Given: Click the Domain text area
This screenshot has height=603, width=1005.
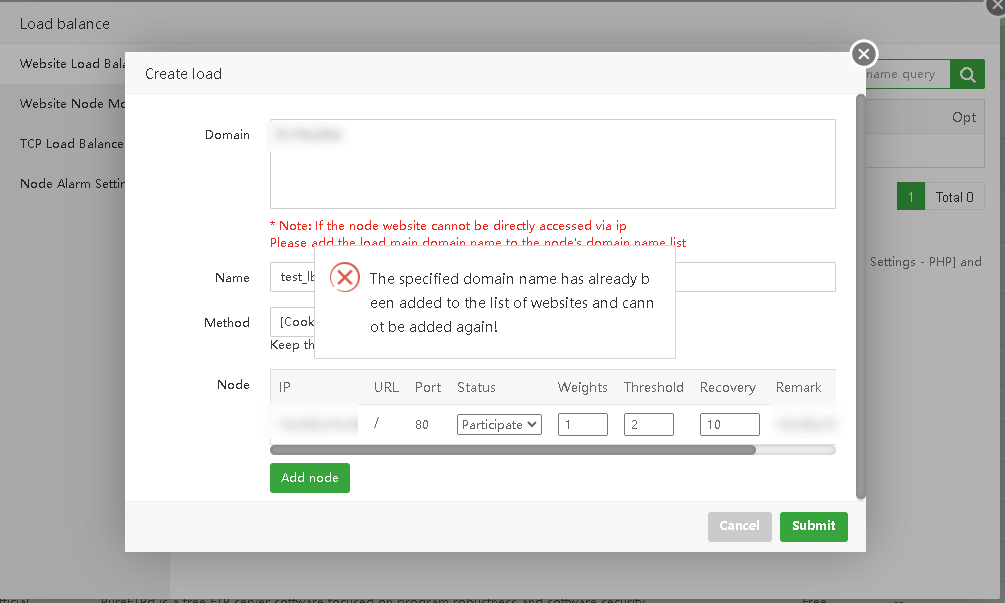Looking at the screenshot, I should coord(552,164).
